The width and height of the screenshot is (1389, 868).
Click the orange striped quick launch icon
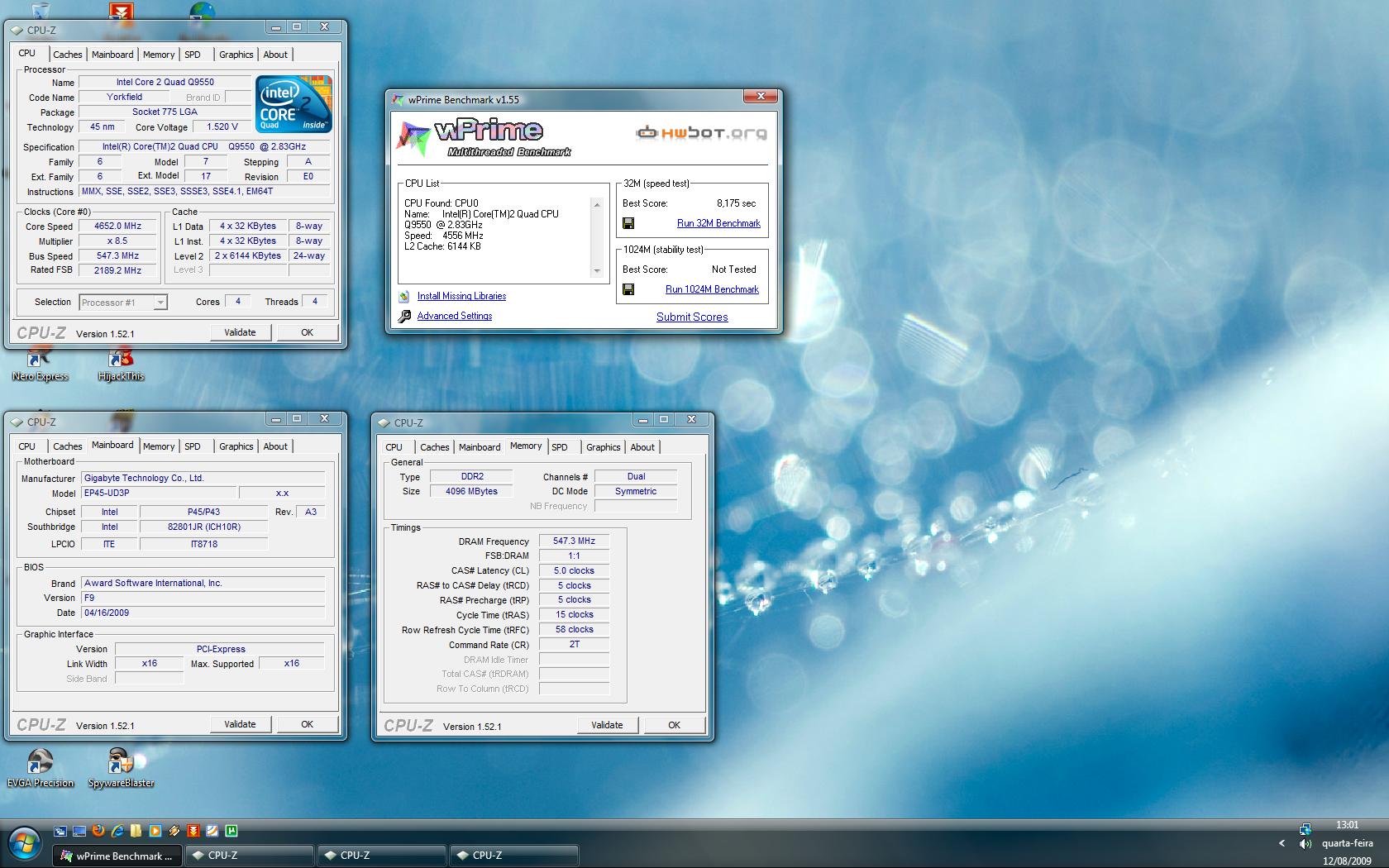click(174, 831)
